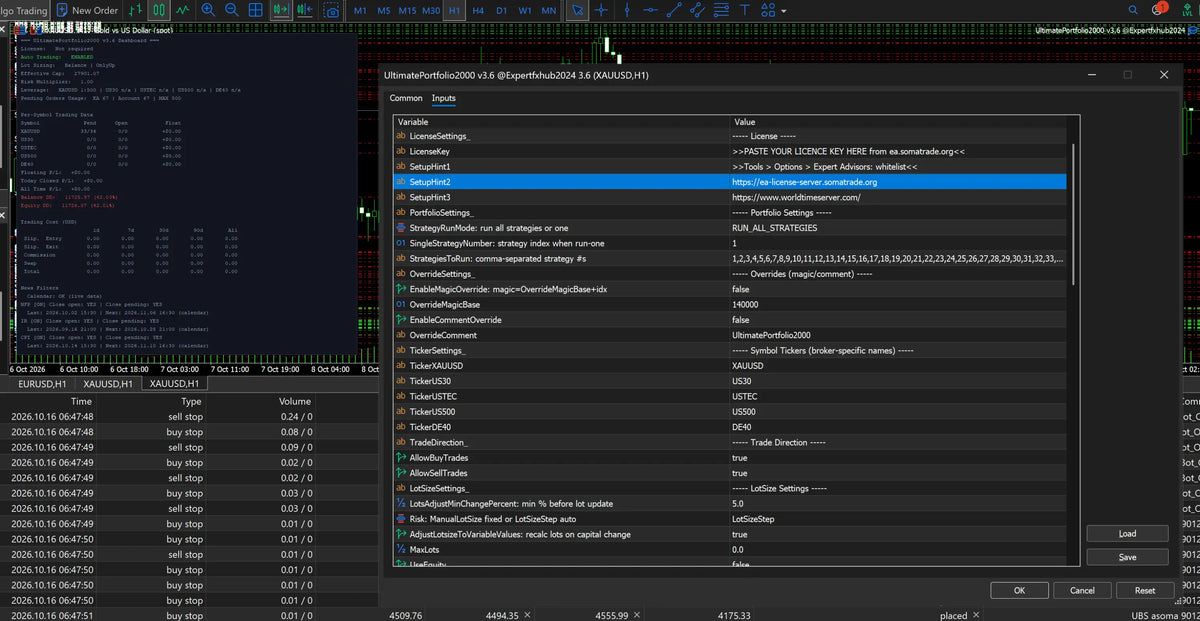Toggle chart shift icon

(306, 10)
